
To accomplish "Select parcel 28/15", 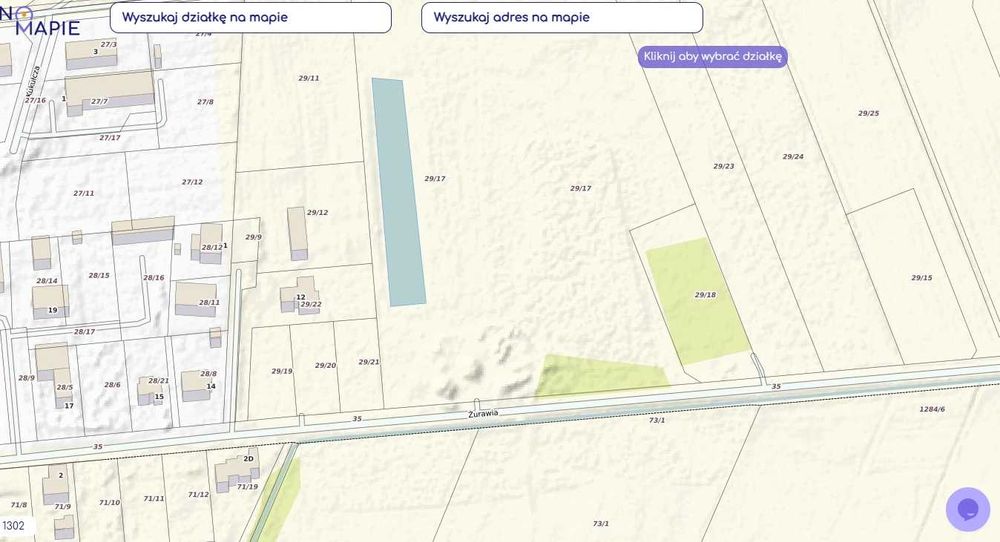I will click(x=99, y=275).
